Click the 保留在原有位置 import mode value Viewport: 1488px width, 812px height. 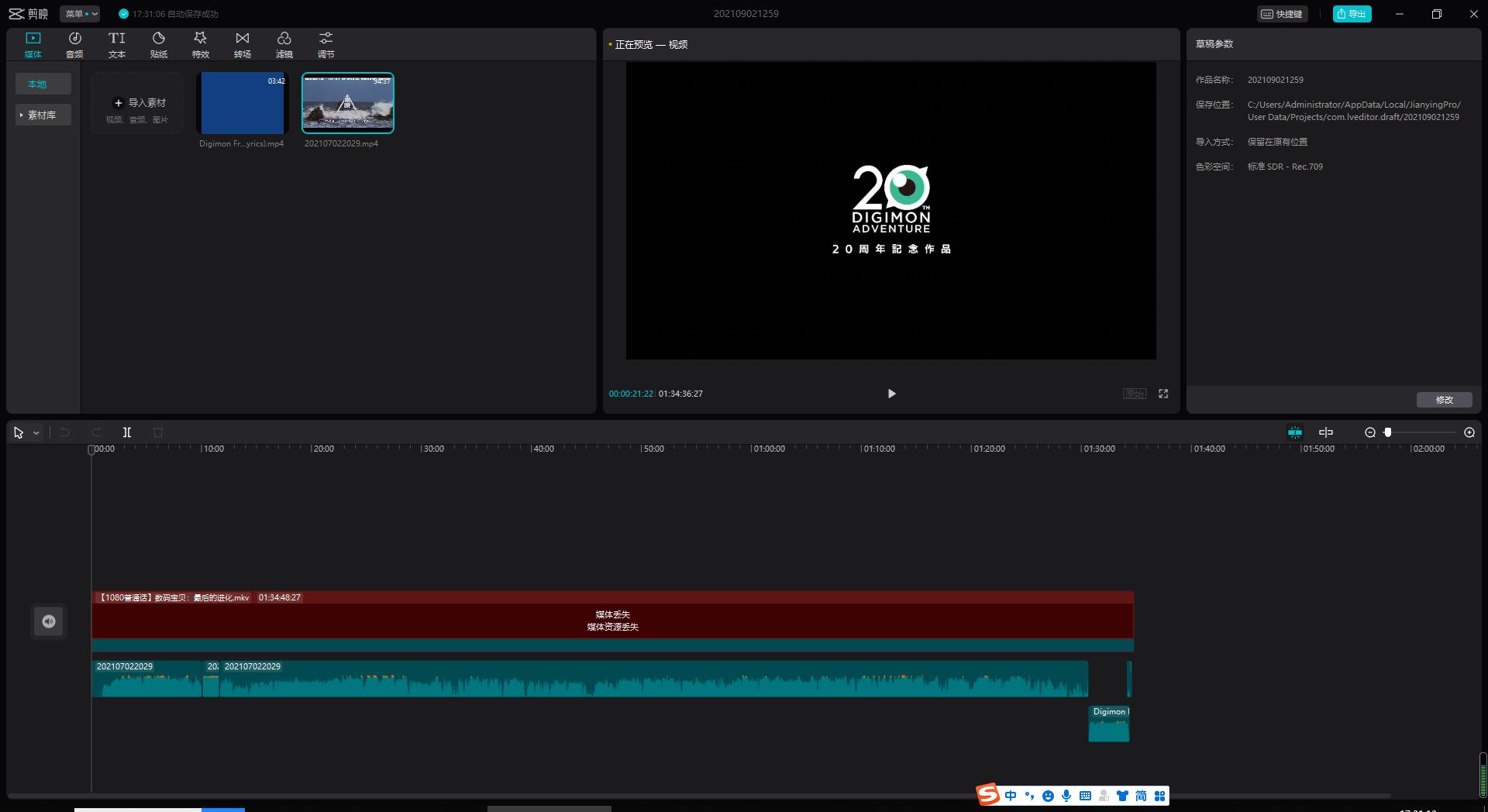tap(1277, 142)
